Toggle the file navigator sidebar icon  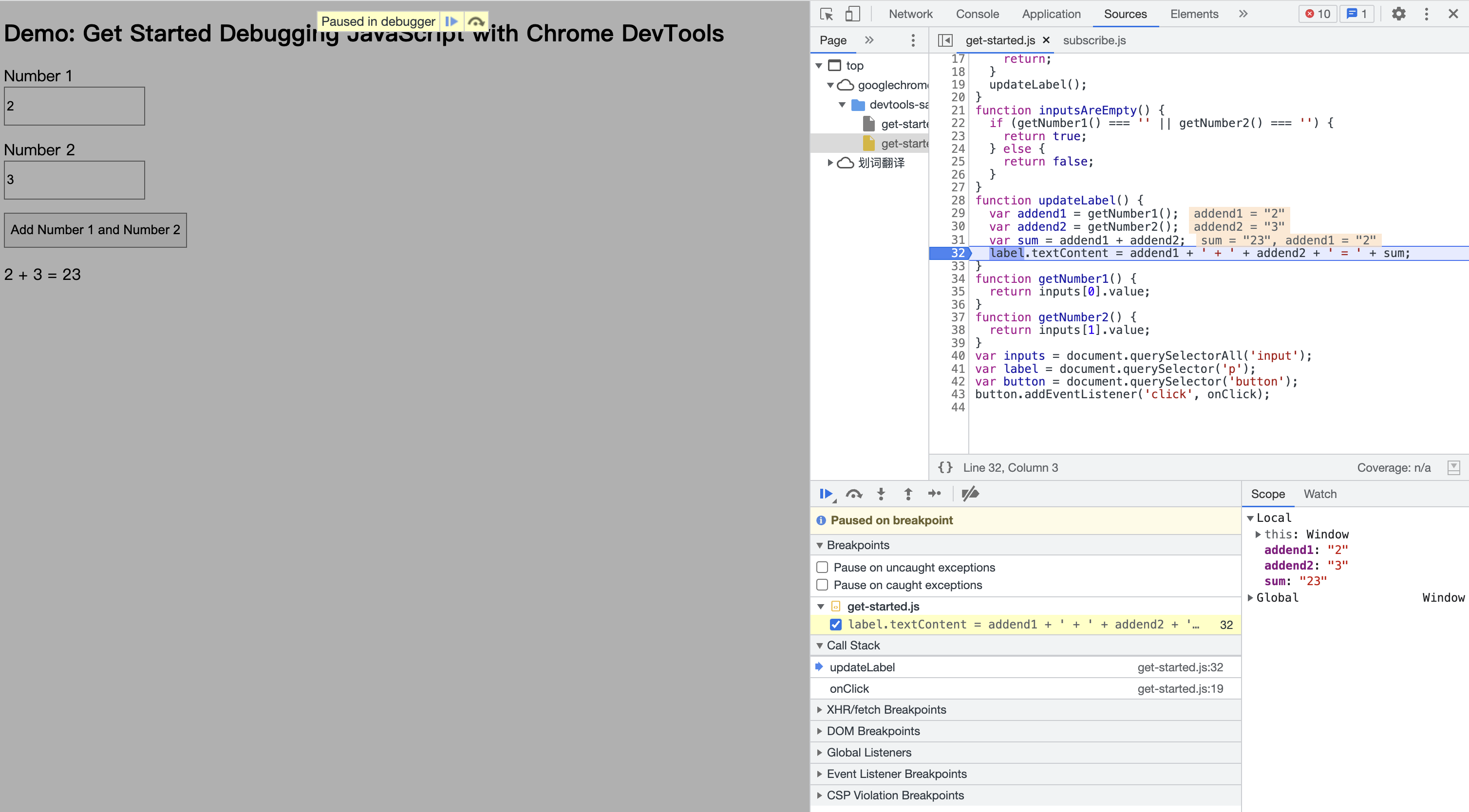(945, 40)
